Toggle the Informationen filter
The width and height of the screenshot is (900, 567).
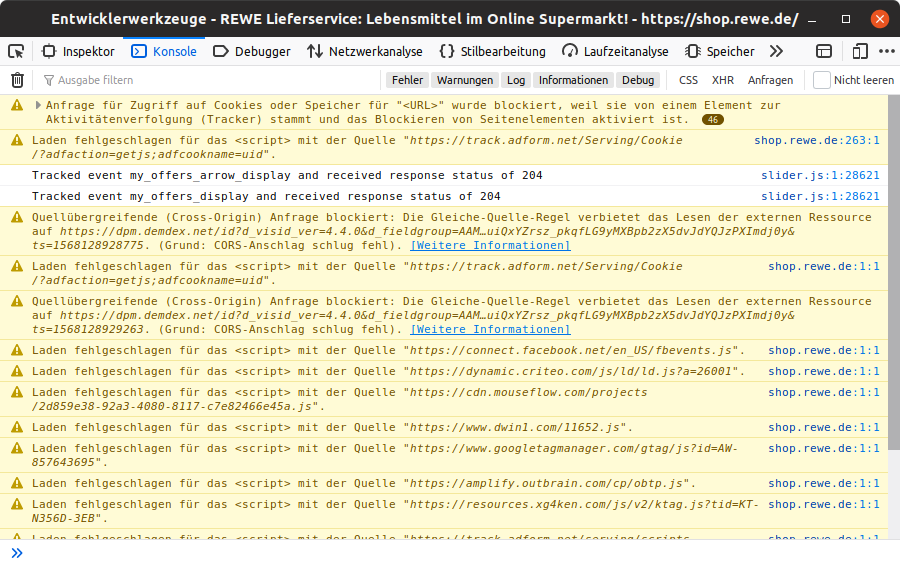coord(573,80)
